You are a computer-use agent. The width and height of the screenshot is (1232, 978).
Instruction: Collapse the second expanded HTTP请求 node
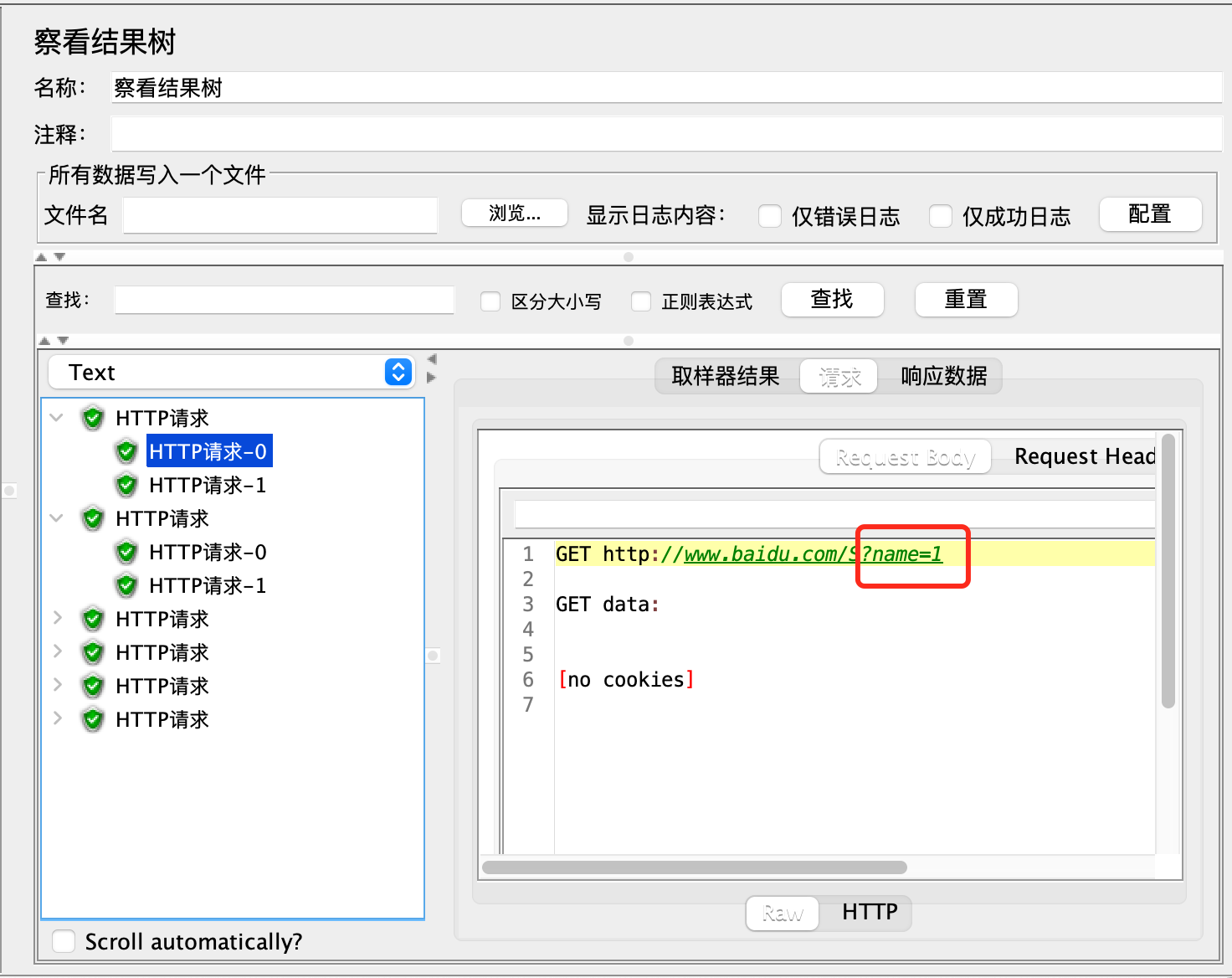point(57,517)
